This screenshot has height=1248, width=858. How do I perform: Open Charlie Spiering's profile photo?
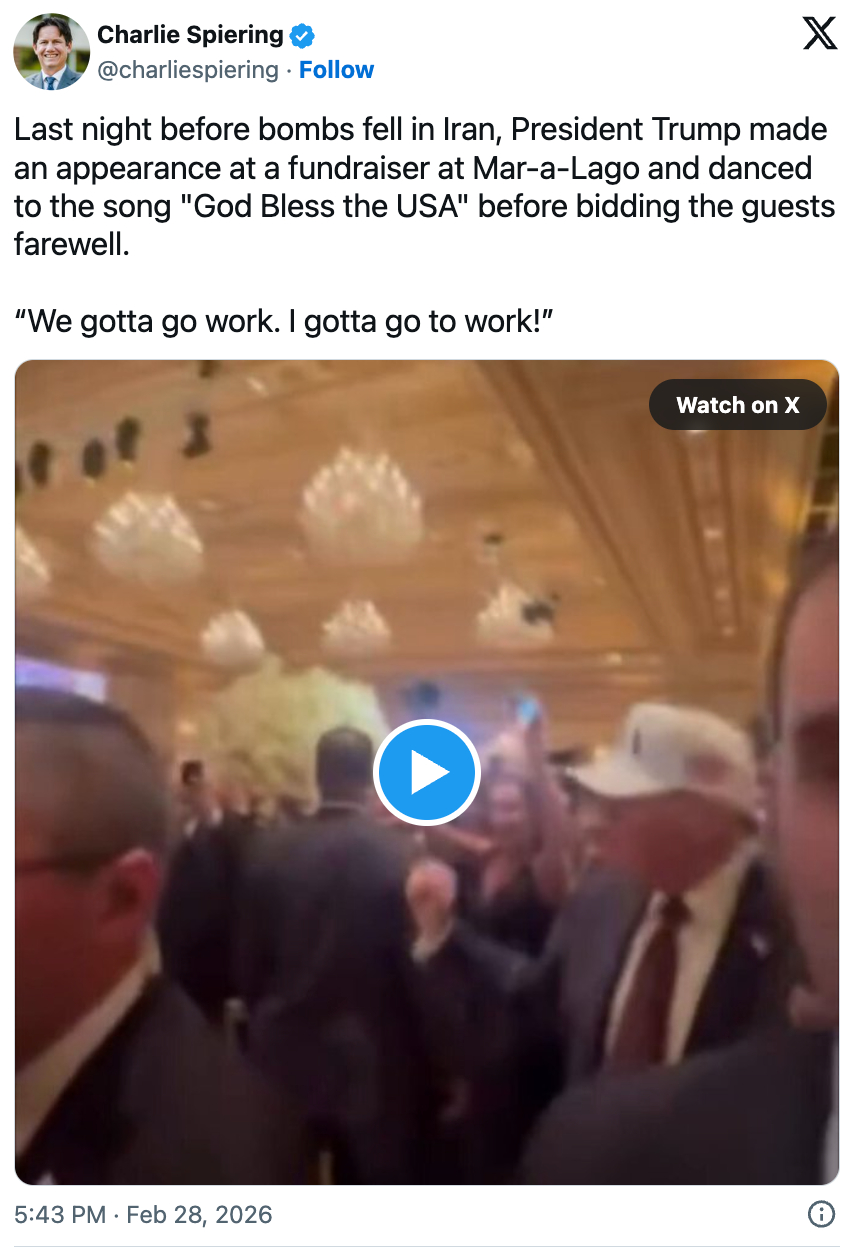51,51
